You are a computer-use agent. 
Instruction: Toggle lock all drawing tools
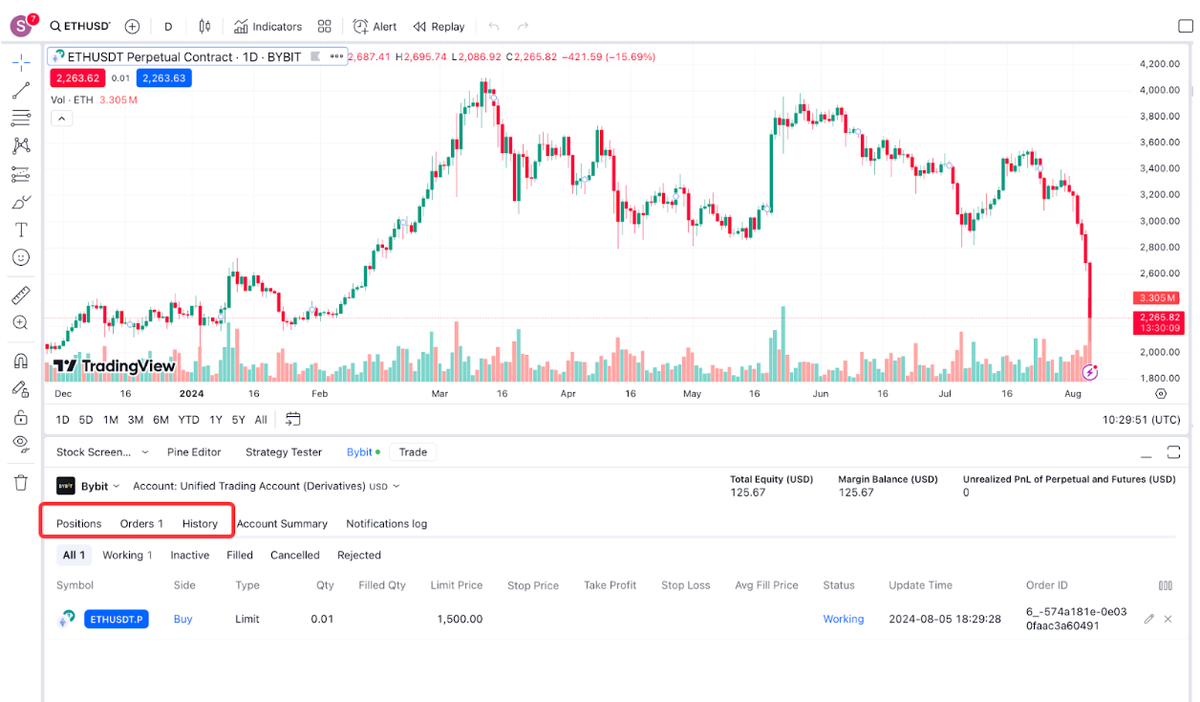21,417
